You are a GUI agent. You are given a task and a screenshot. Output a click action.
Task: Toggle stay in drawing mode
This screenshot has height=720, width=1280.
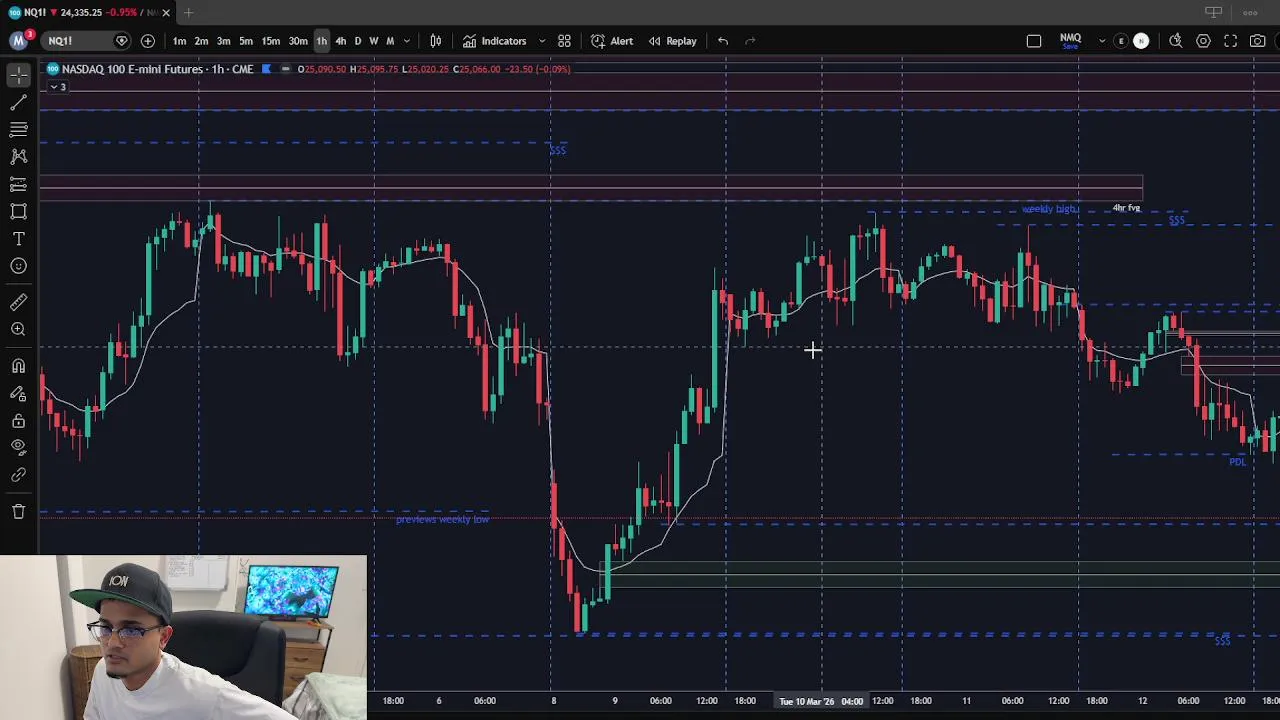(x=18, y=393)
